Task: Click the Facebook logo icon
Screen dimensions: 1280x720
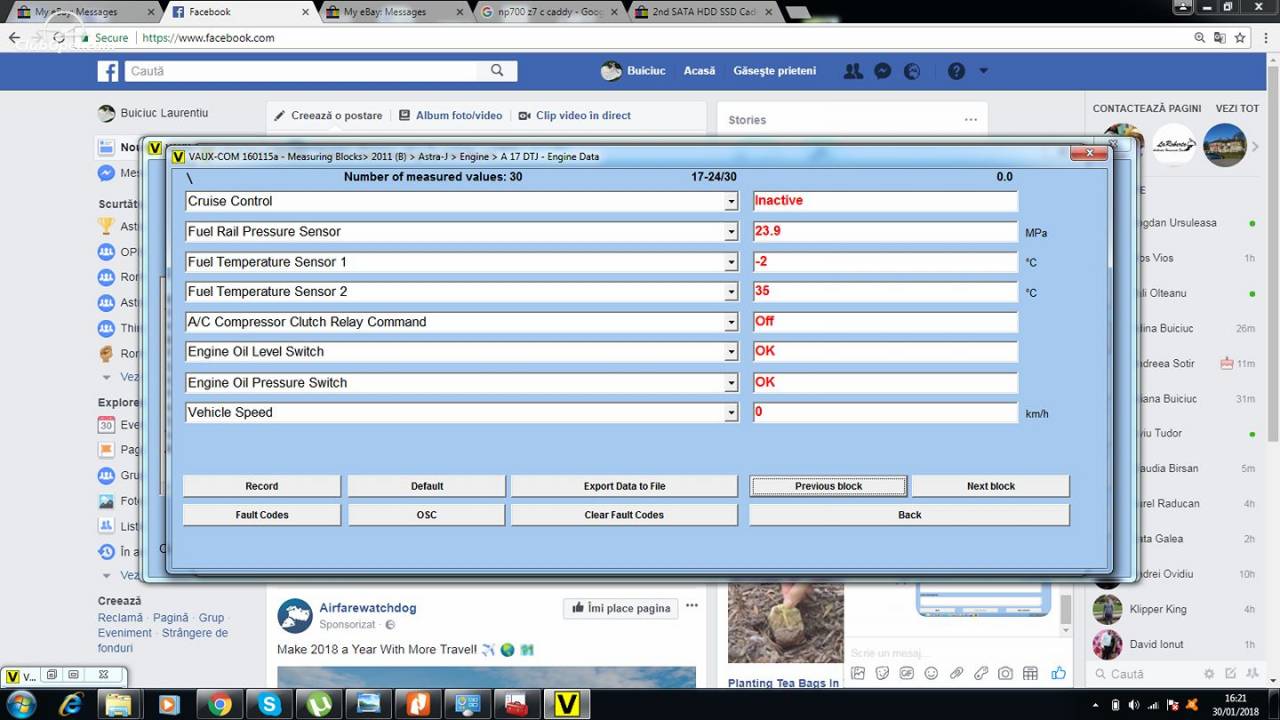Action: pyautogui.click(x=108, y=71)
